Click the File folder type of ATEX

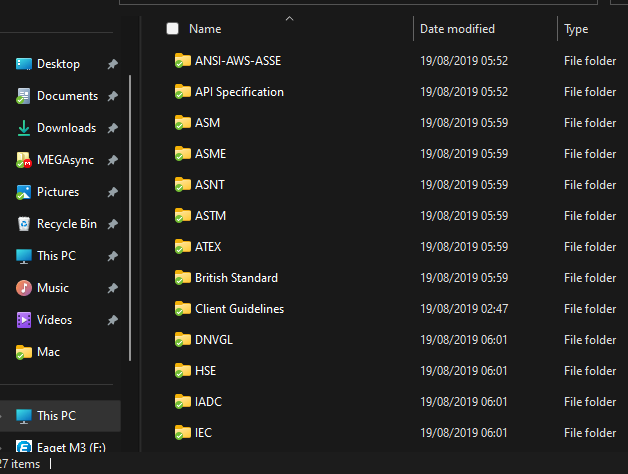590,247
